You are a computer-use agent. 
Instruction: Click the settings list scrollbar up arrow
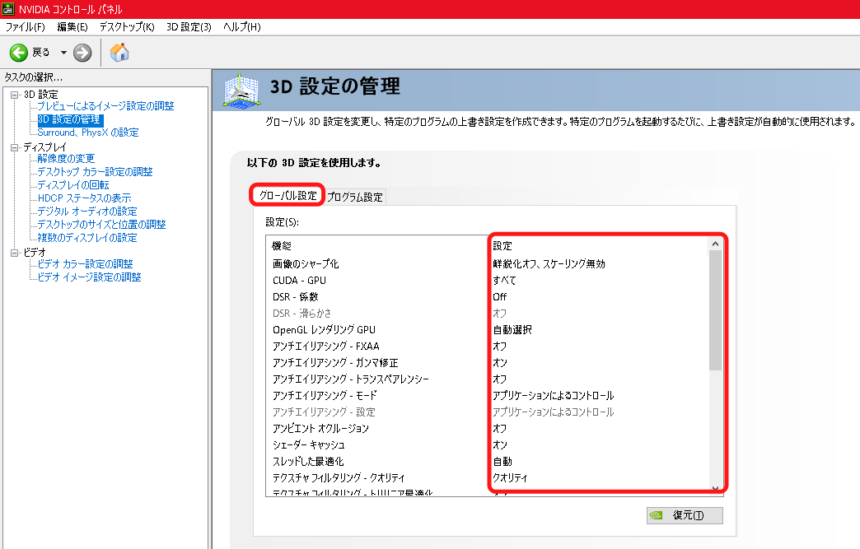pos(715,244)
